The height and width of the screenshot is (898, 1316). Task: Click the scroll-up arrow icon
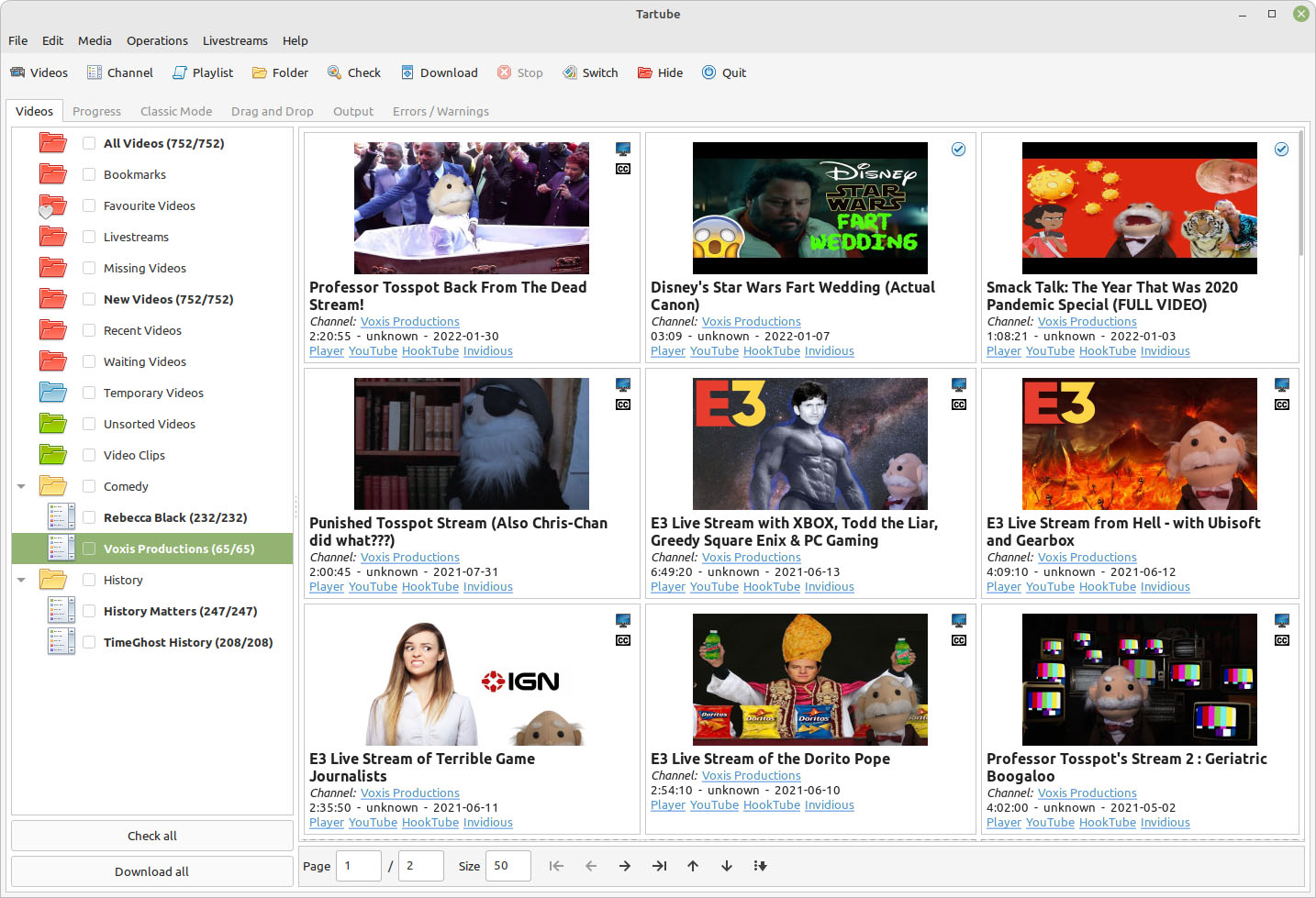[x=693, y=866]
